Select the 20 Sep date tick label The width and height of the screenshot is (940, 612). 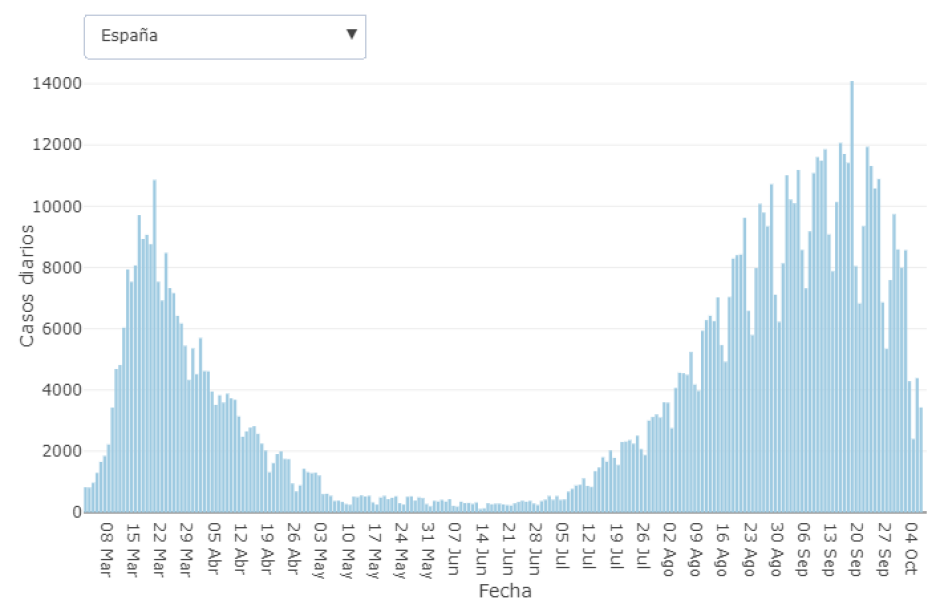click(856, 546)
